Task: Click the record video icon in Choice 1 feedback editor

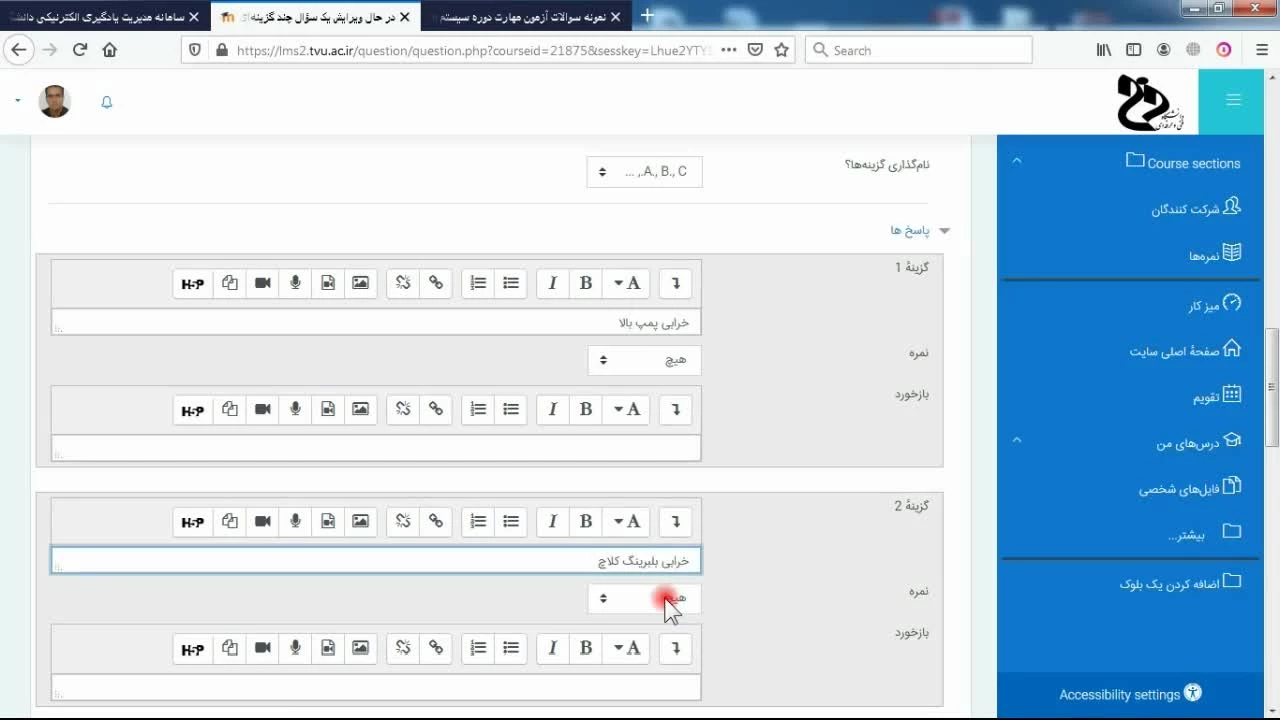Action: [263, 409]
